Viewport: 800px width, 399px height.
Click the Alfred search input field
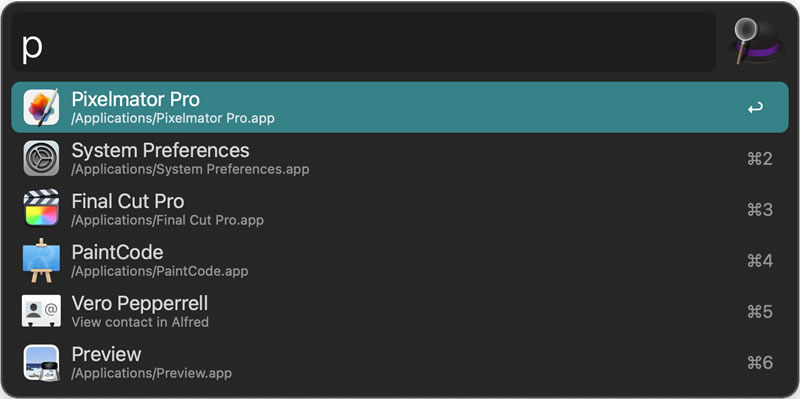coord(363,42)
